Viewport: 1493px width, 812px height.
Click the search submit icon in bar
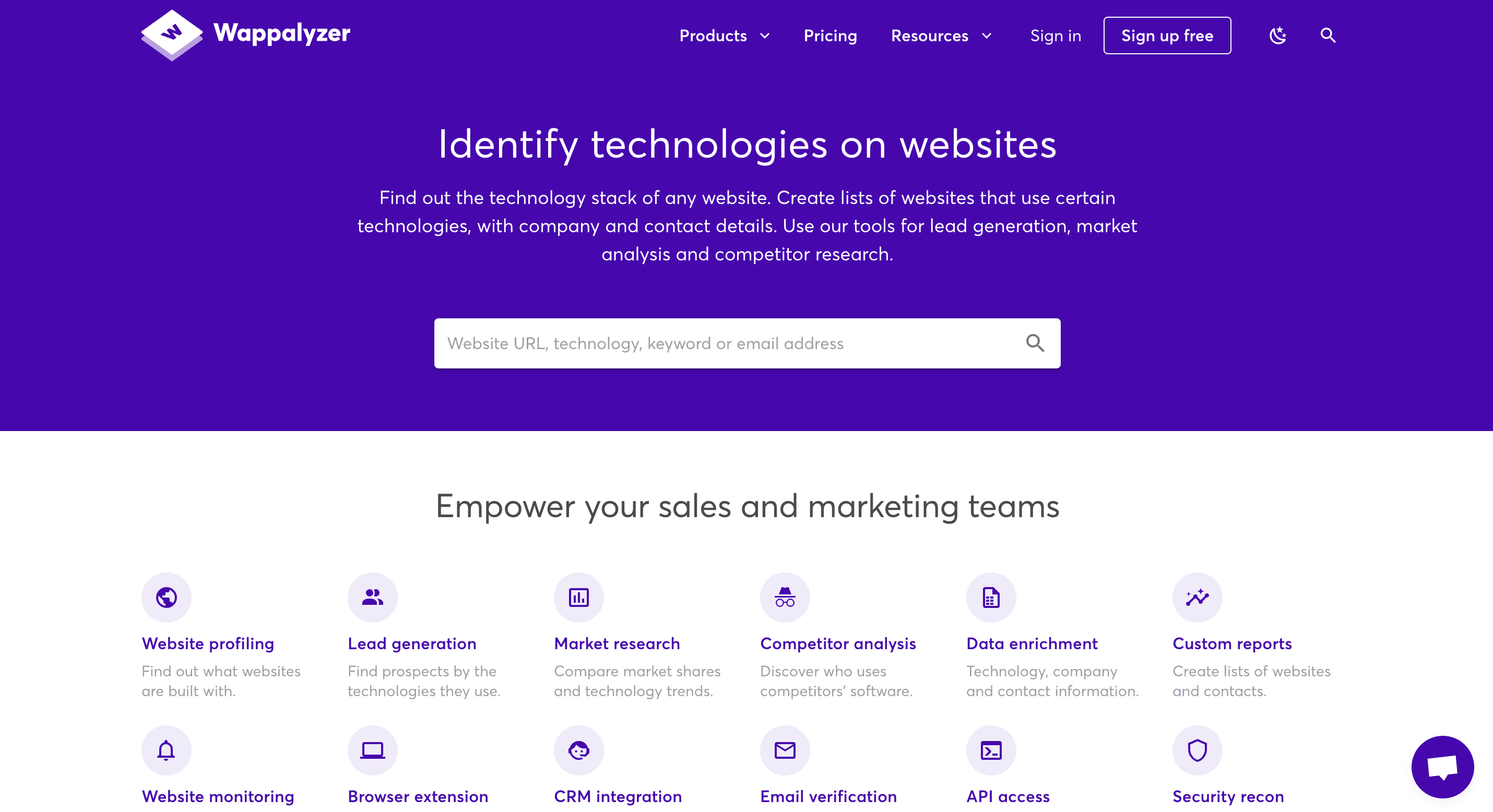pos(1036,343)
